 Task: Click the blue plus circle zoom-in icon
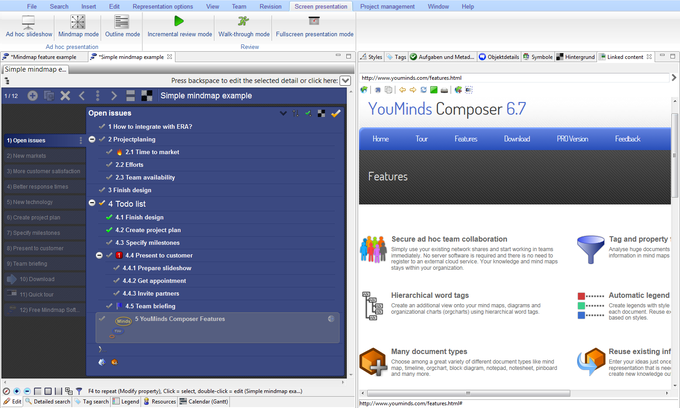(x=16, y=391)
